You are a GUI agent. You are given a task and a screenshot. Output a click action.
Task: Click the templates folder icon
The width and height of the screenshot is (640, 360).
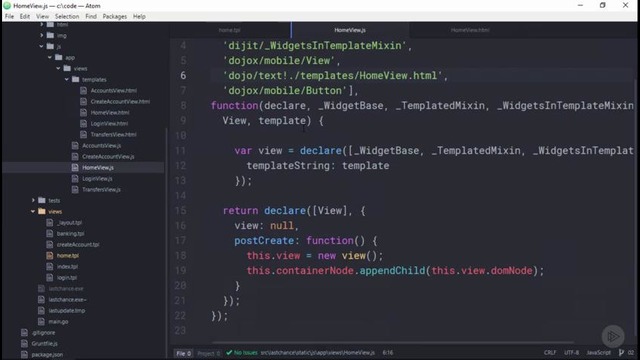[x=76, y=80]
